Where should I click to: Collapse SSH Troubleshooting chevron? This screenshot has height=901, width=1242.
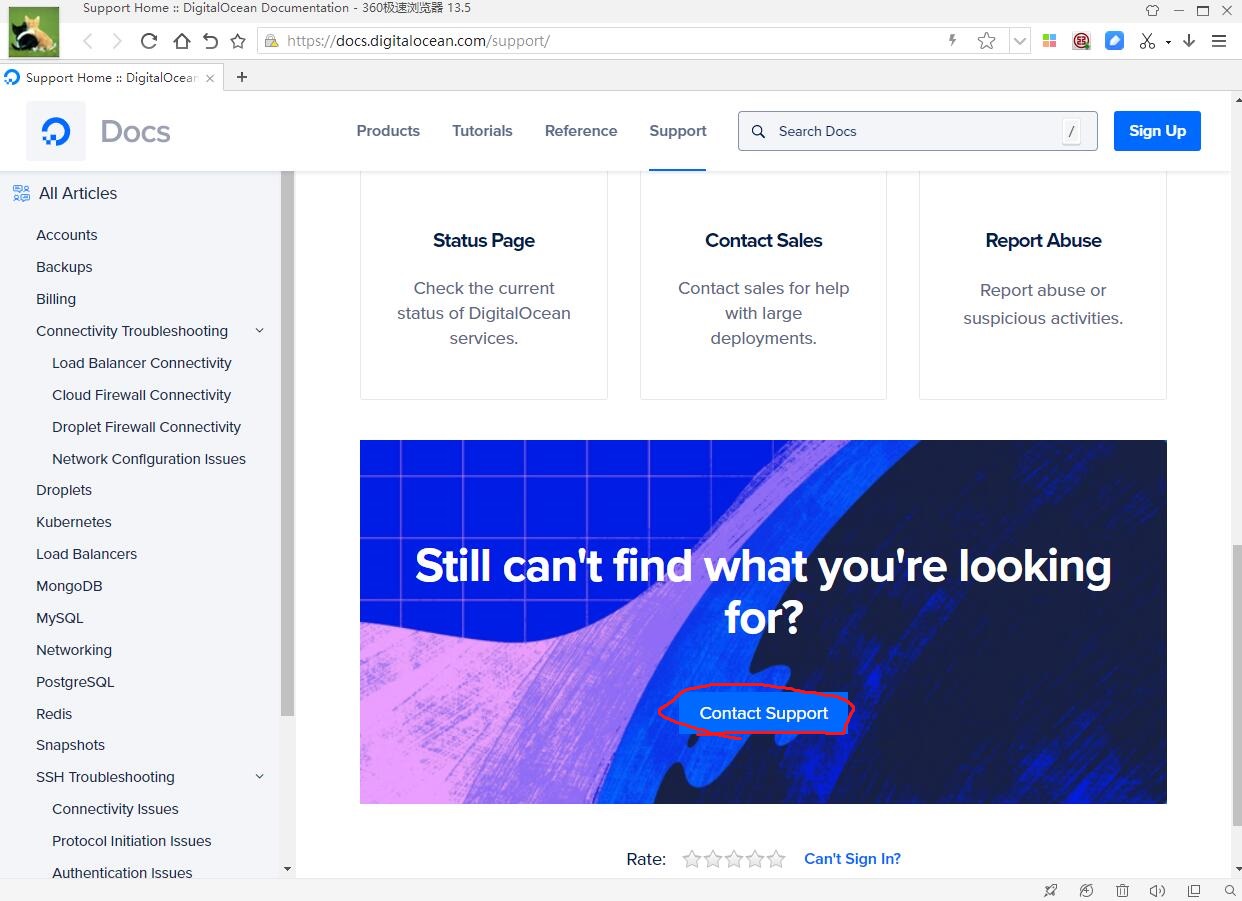260,777
